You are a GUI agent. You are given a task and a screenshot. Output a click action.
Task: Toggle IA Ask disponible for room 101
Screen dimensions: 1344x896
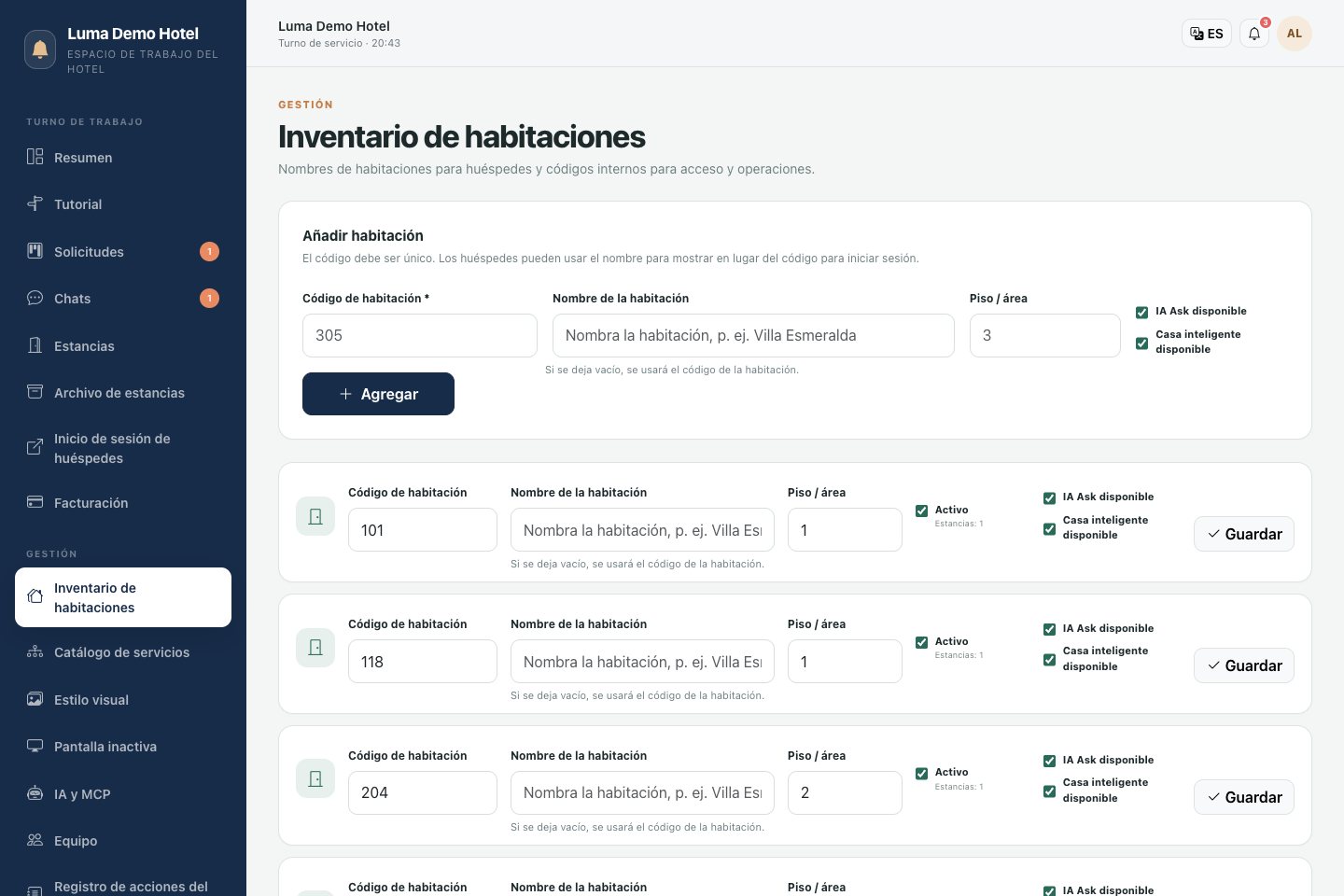pyautogui.click(x=1049, y=497)
